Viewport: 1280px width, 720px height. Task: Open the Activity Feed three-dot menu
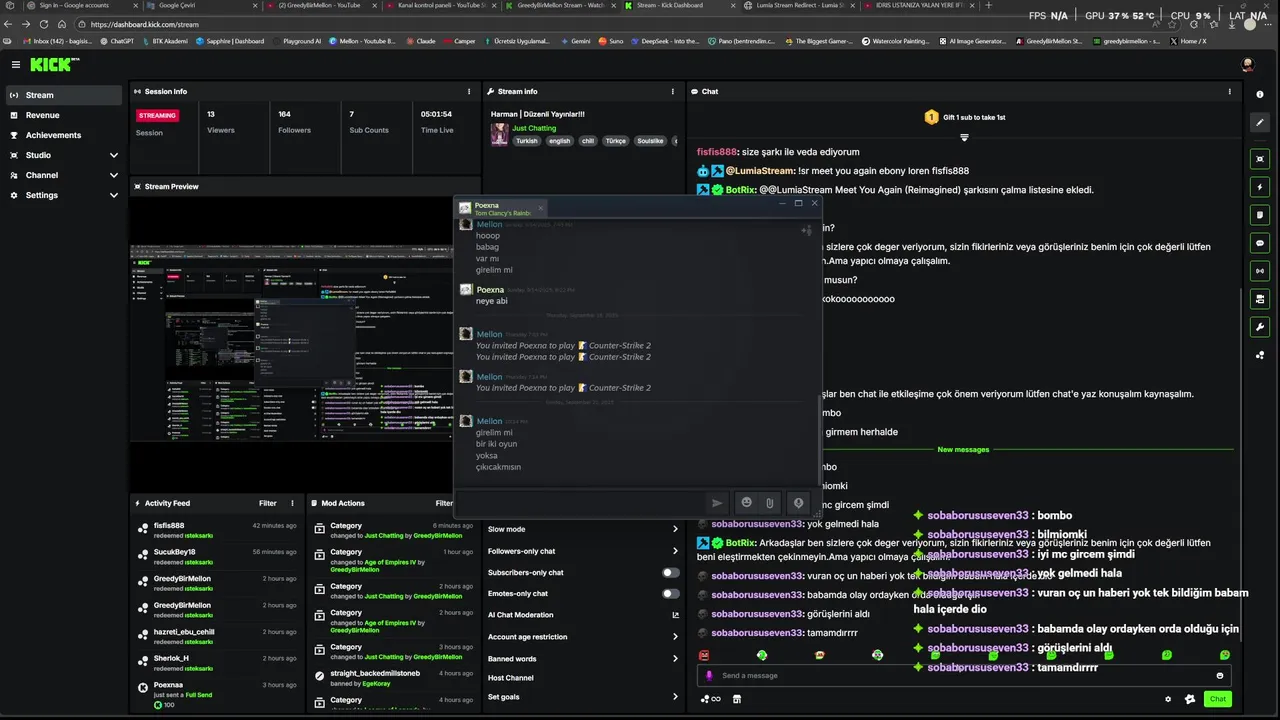[x=293, y=503]
